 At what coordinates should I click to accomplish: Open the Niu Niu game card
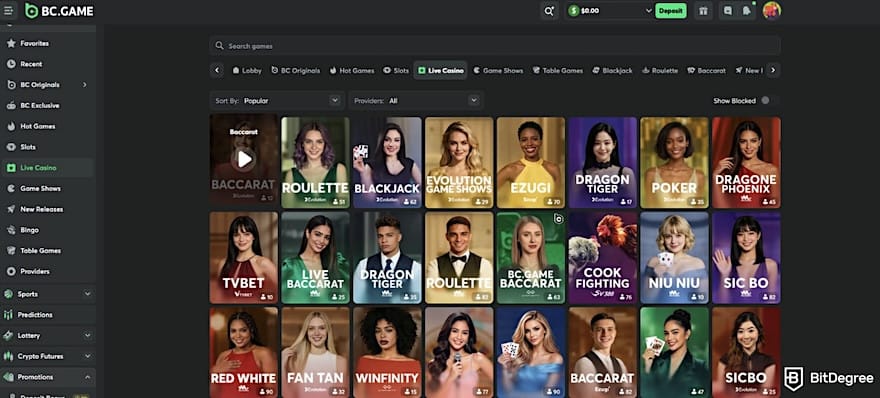[675, 258]
